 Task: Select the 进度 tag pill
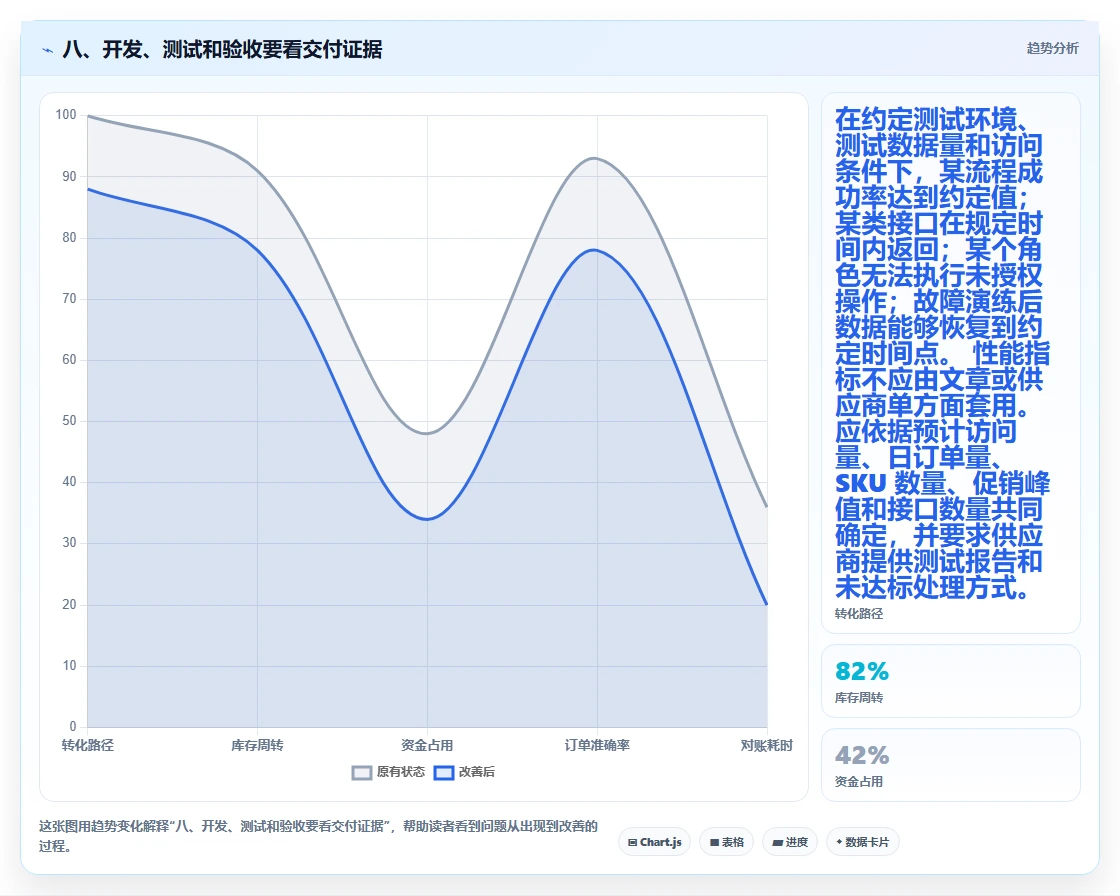790,842
